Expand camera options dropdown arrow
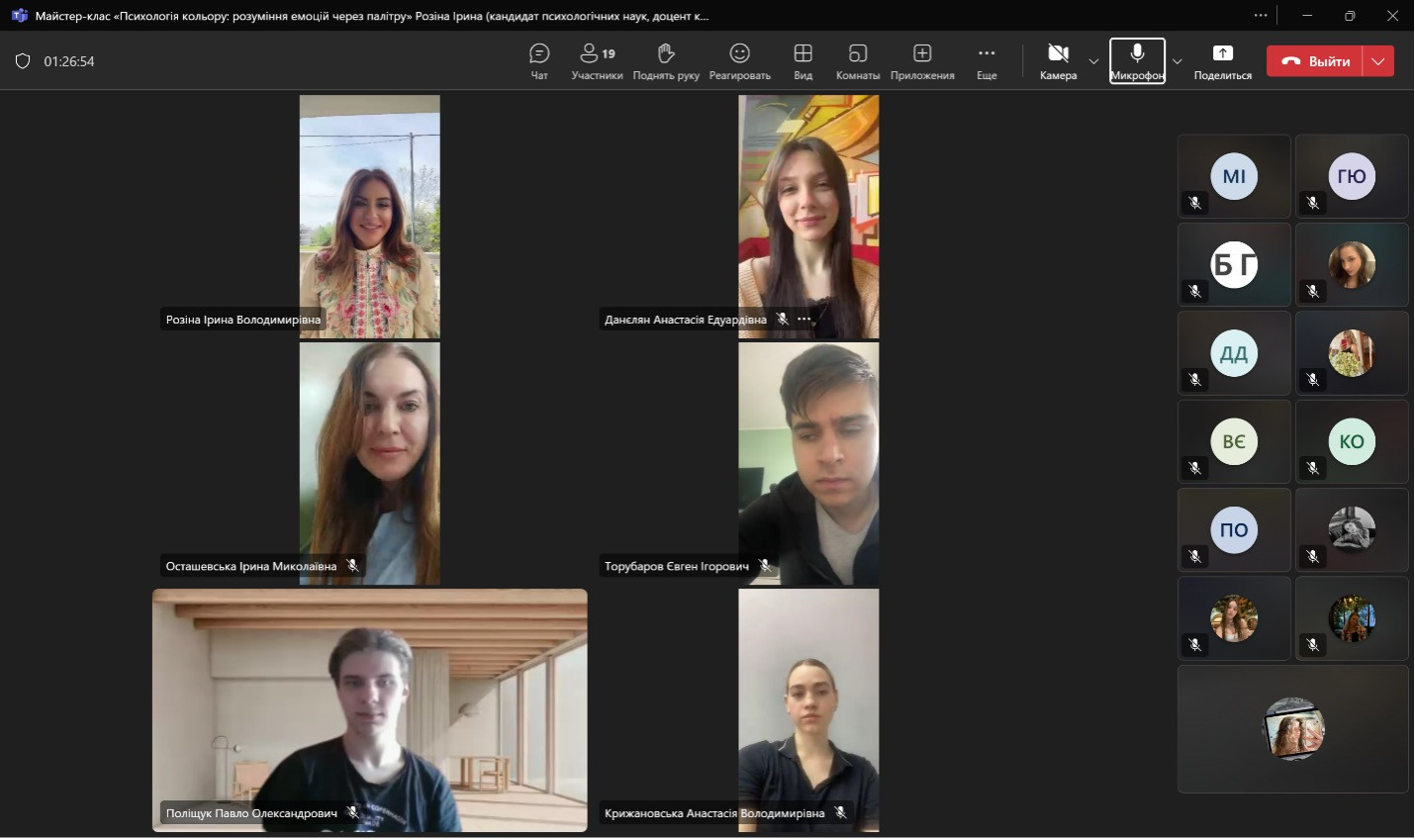This screenshot has width=1415, height=840. (x=1093, y=61)
